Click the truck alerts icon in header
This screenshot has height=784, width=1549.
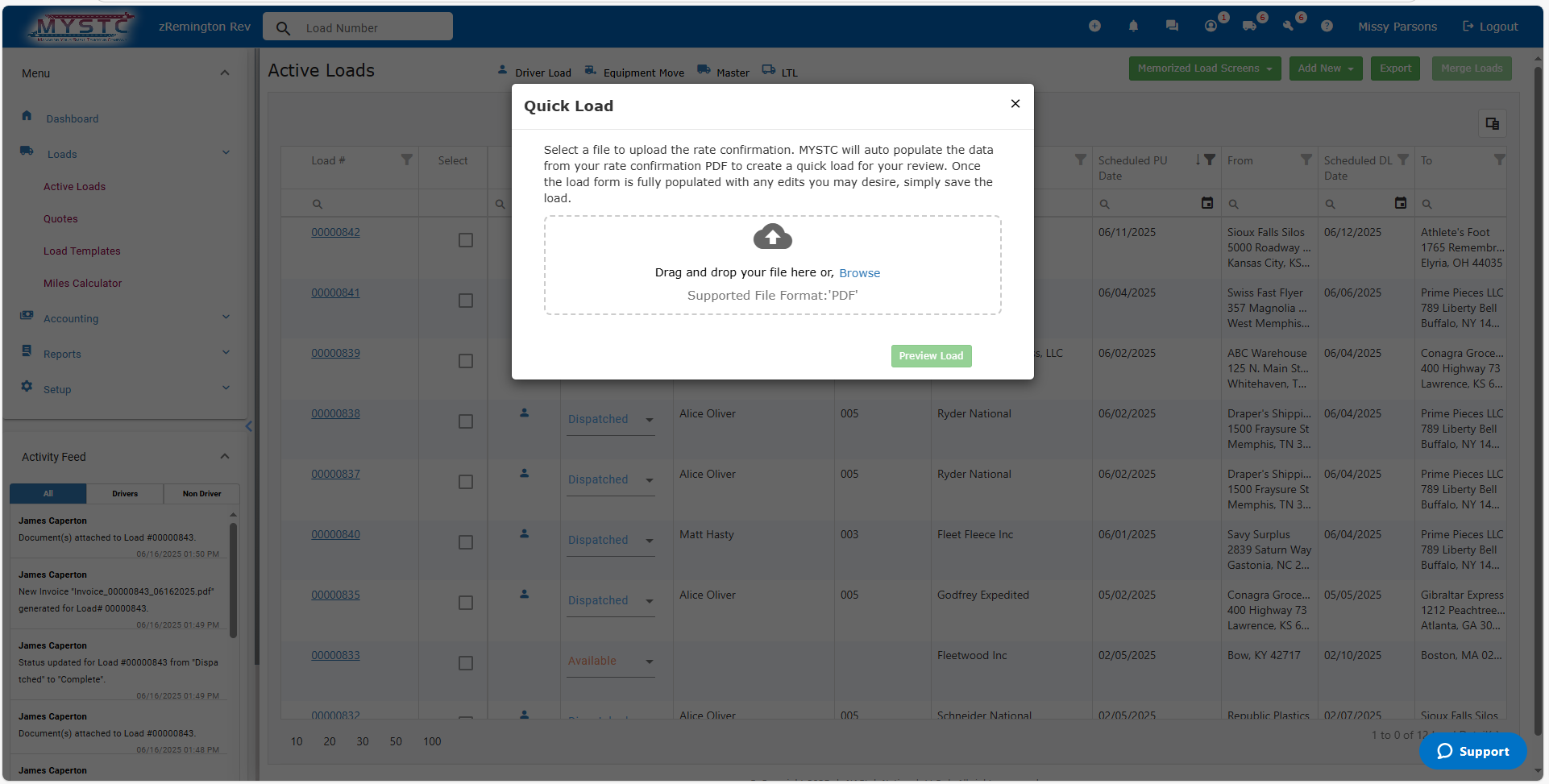[x=1249, y=27]
